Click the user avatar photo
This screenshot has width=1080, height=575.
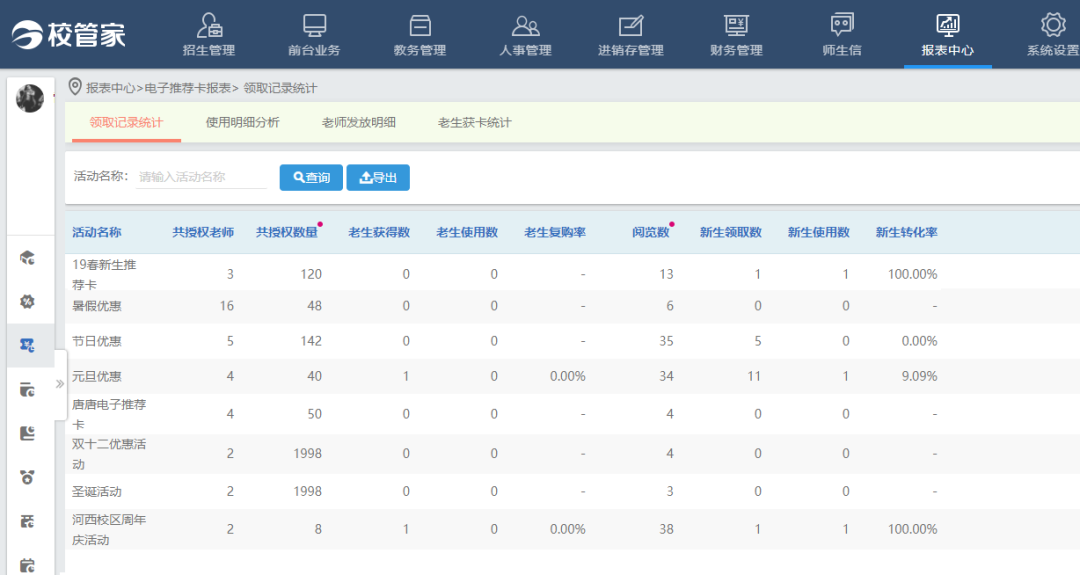[x=30, y=98]
